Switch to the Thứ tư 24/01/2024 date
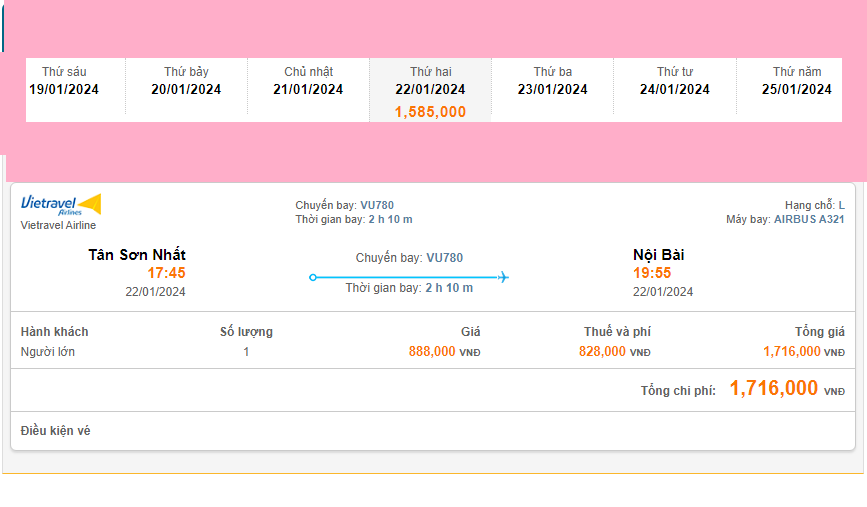The image size is (867, 507). coord(674,81)
